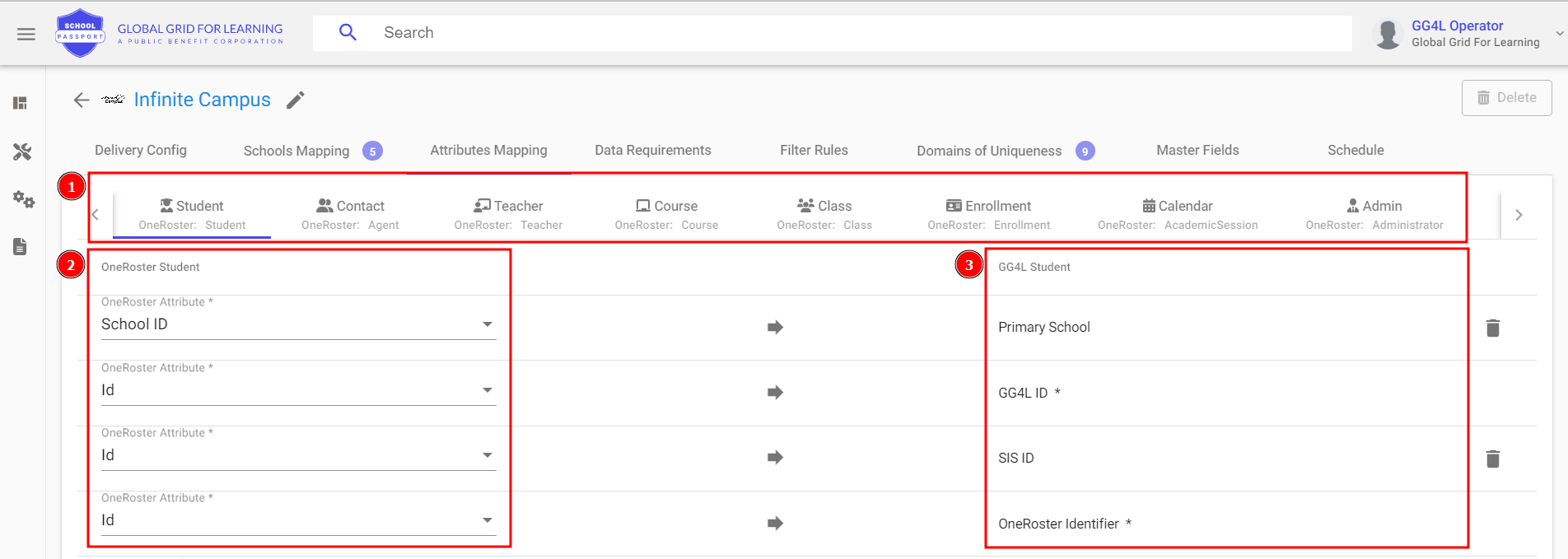Click the Delete button

coord(1506,98)
